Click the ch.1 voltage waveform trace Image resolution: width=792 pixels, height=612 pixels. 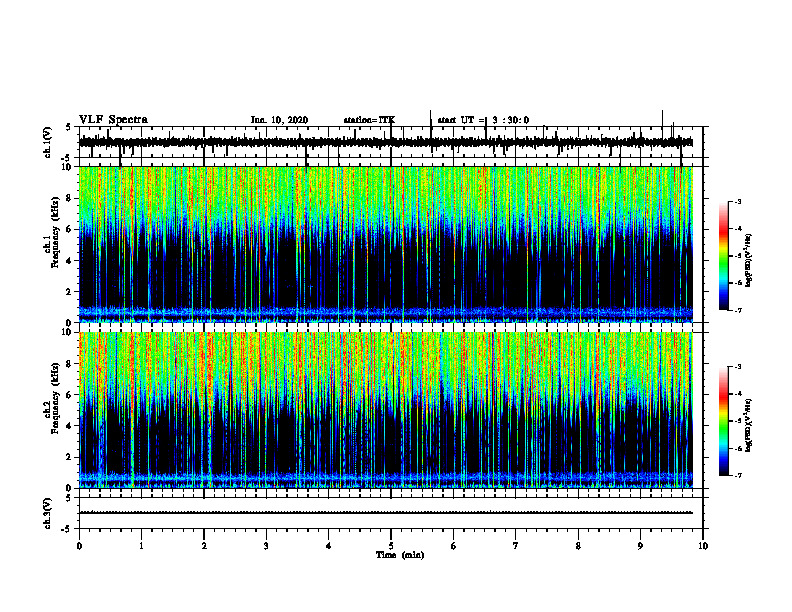click(385, 142)
